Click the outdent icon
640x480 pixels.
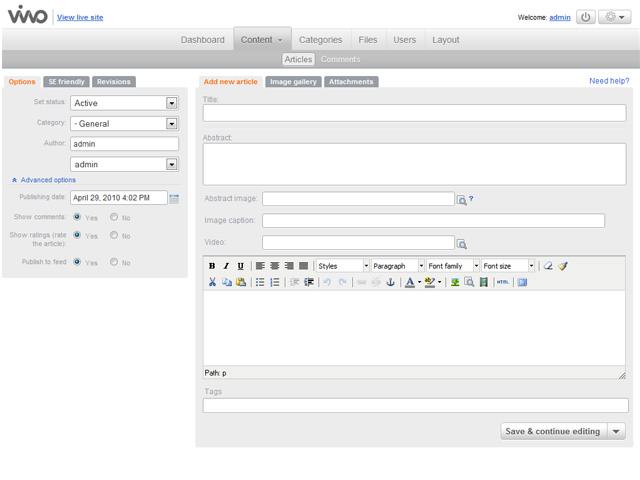[294, 282]
